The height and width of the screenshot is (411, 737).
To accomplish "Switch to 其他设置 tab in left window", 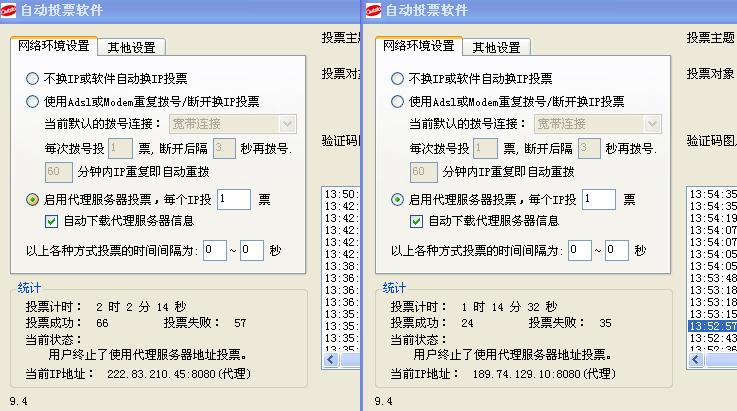I will [x=131, y=47].
